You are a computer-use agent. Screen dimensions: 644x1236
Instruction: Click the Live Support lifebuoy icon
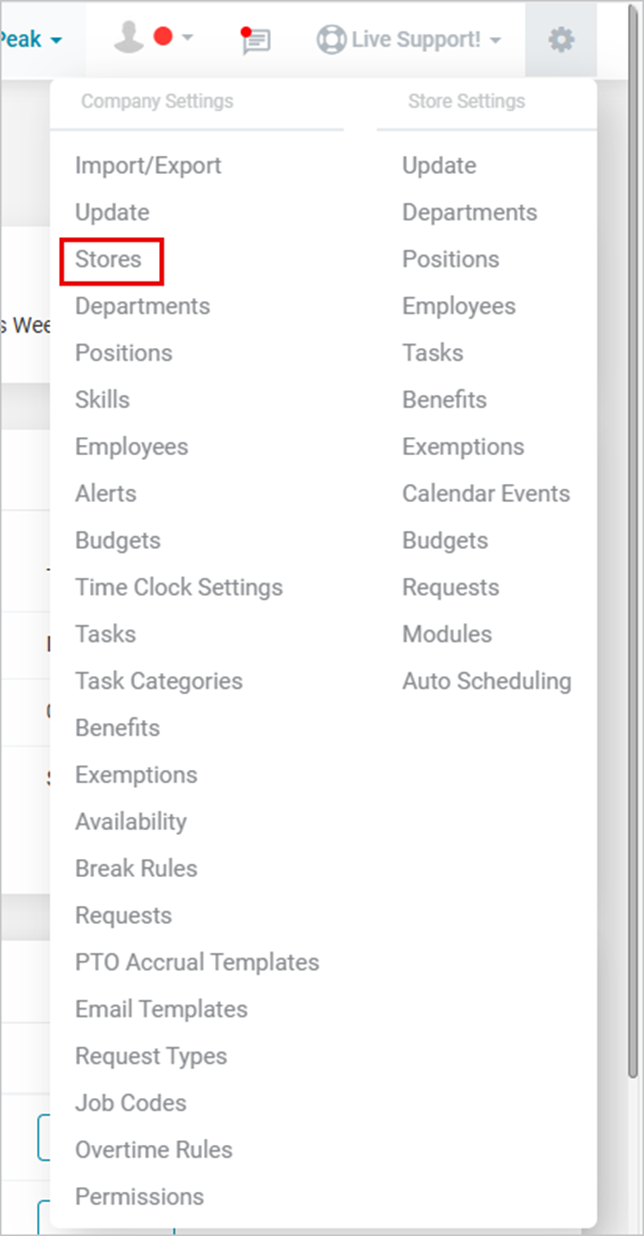click(330, 40)
